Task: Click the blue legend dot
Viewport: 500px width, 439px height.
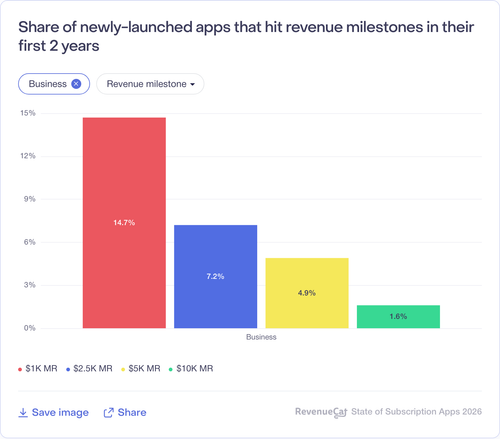Action: tap(68, 369)
